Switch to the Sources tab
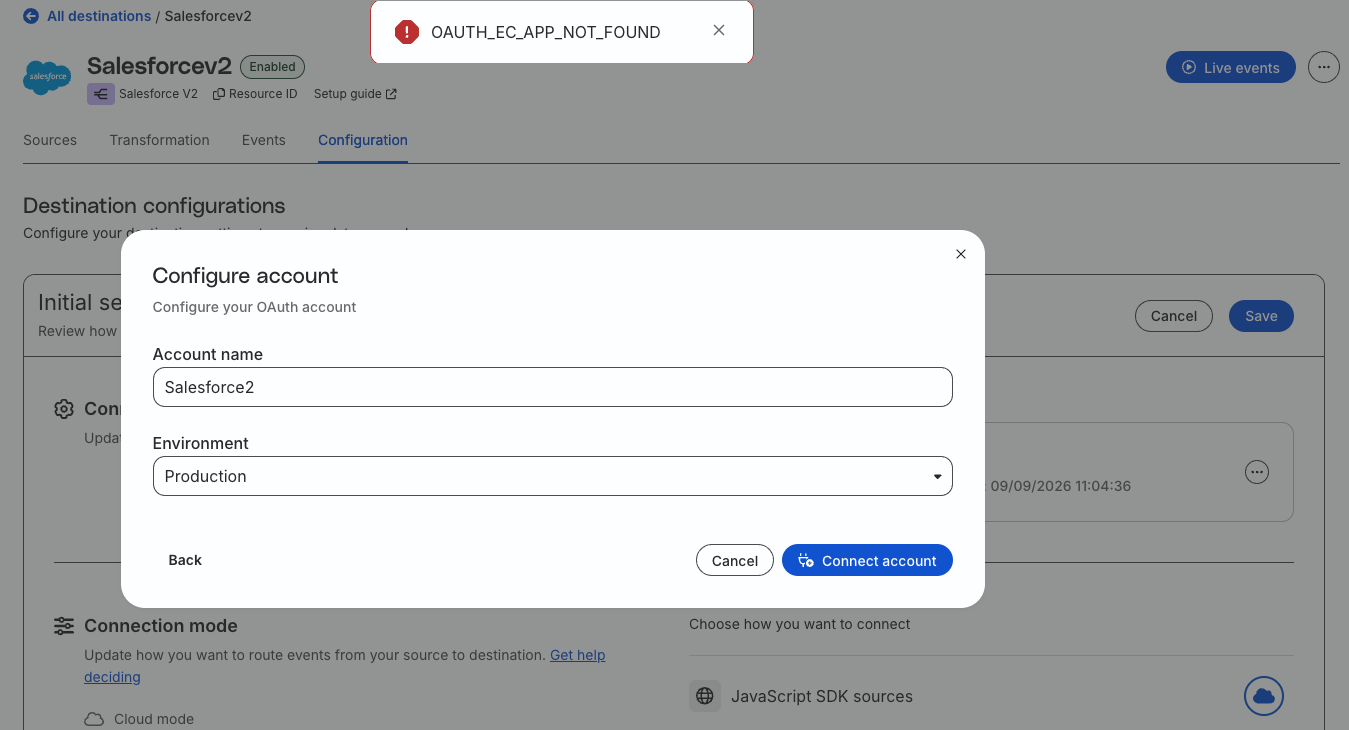The width and height of the screenshot is (1349, 730). 50,140
